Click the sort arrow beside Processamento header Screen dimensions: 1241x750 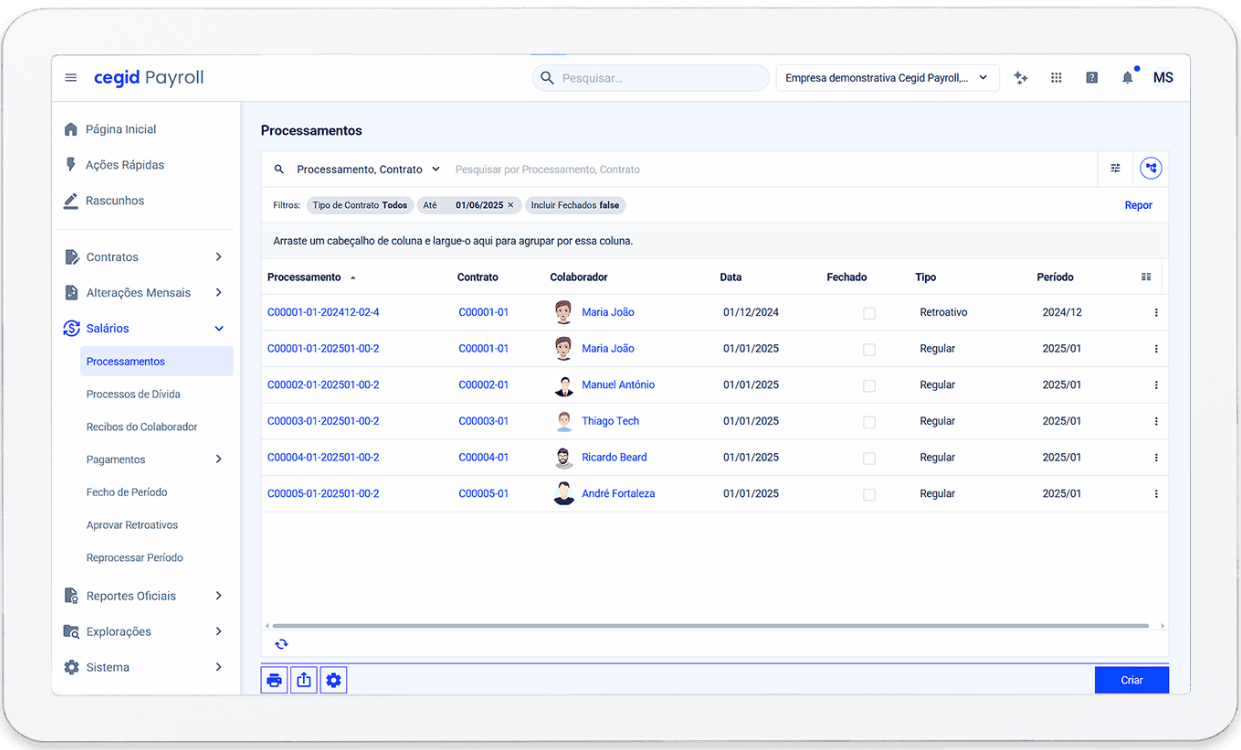(352, 277)
